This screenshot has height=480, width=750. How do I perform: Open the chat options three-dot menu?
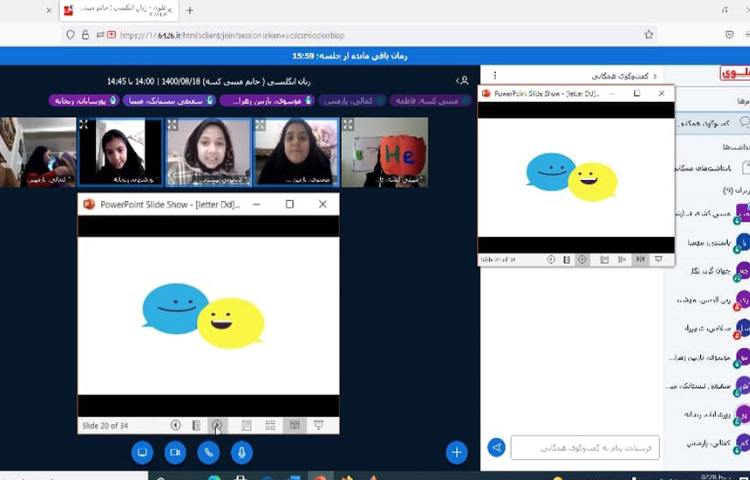494,75
